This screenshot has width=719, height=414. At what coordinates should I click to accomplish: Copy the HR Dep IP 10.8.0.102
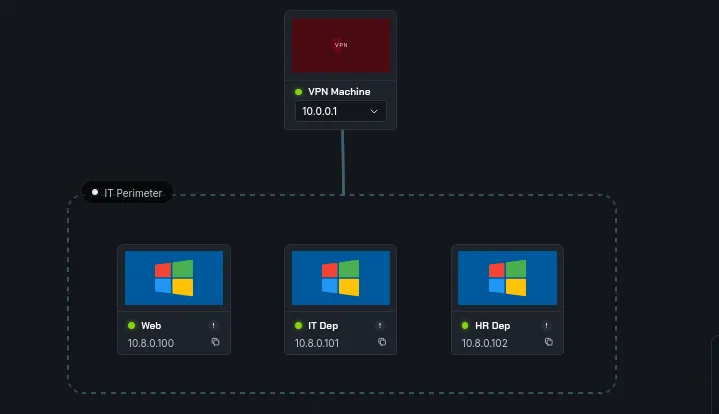coord(548,342)
